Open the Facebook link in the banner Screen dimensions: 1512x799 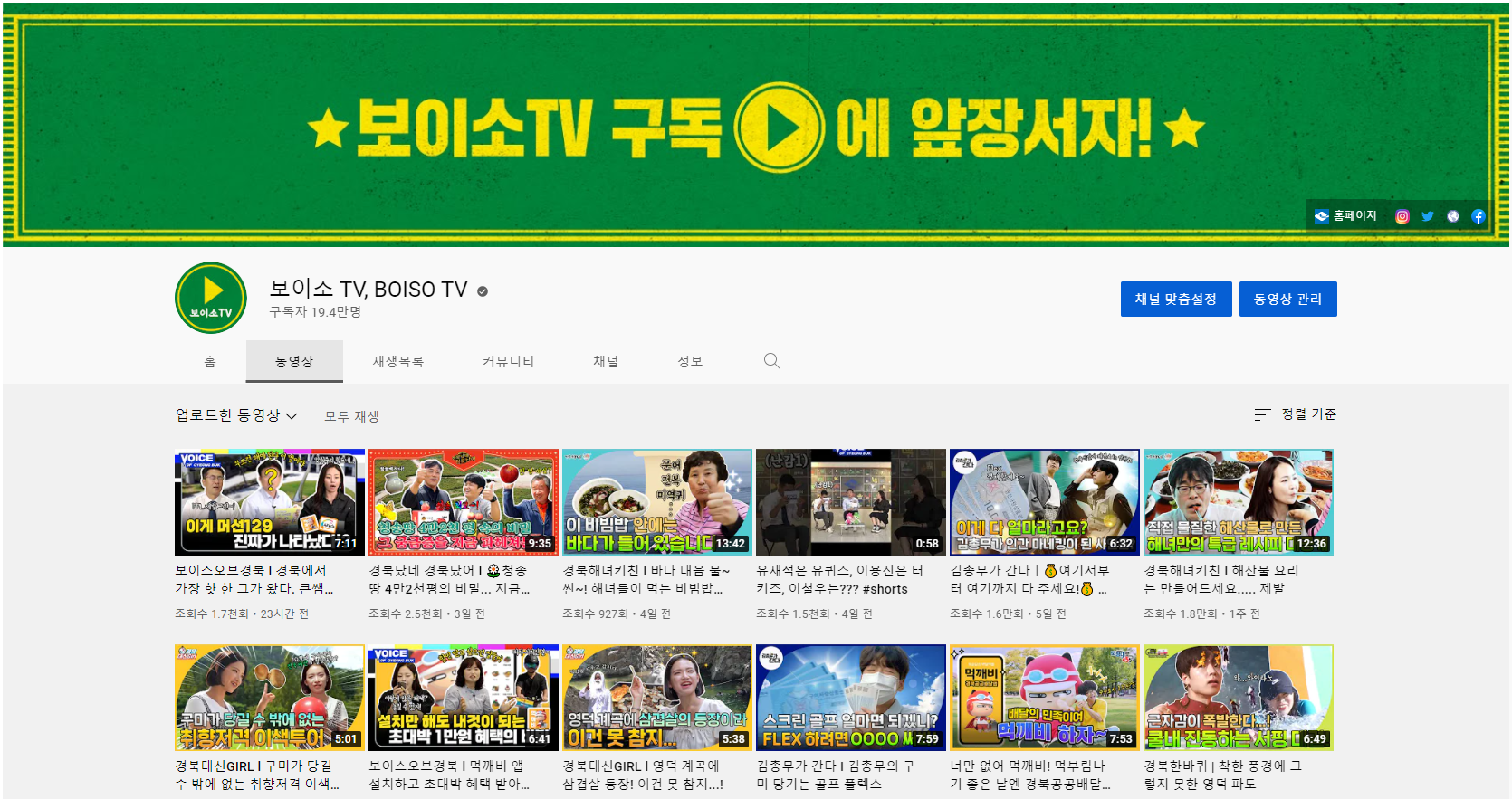1478,216
